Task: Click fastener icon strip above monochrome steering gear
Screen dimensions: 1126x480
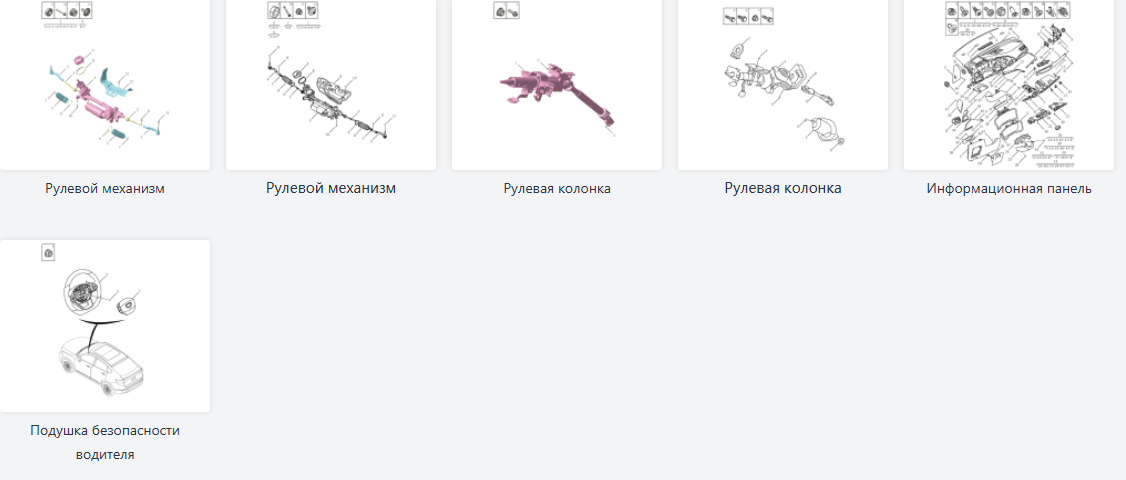Action: 293,10
